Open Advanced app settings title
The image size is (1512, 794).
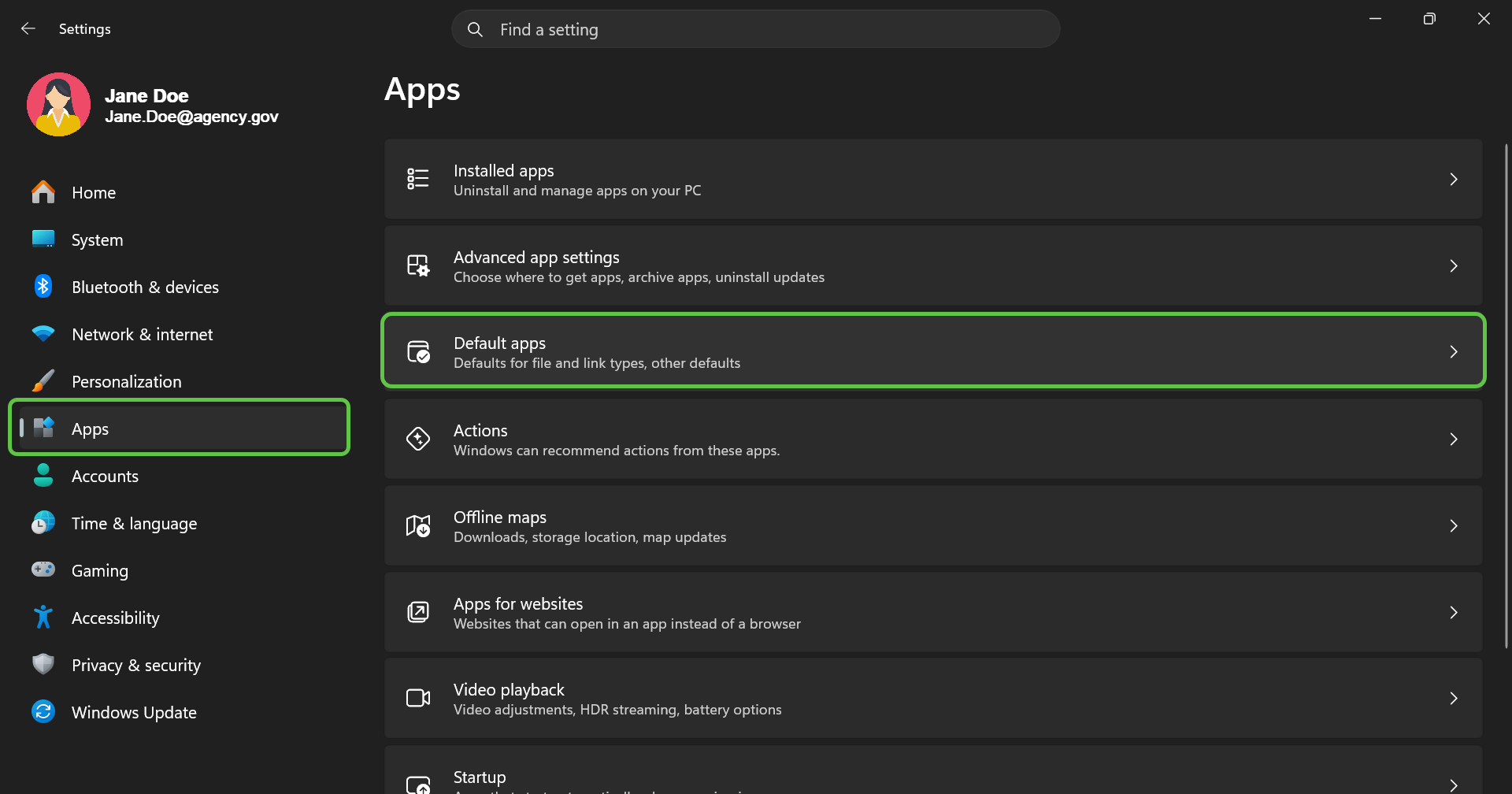pos(536,257)
